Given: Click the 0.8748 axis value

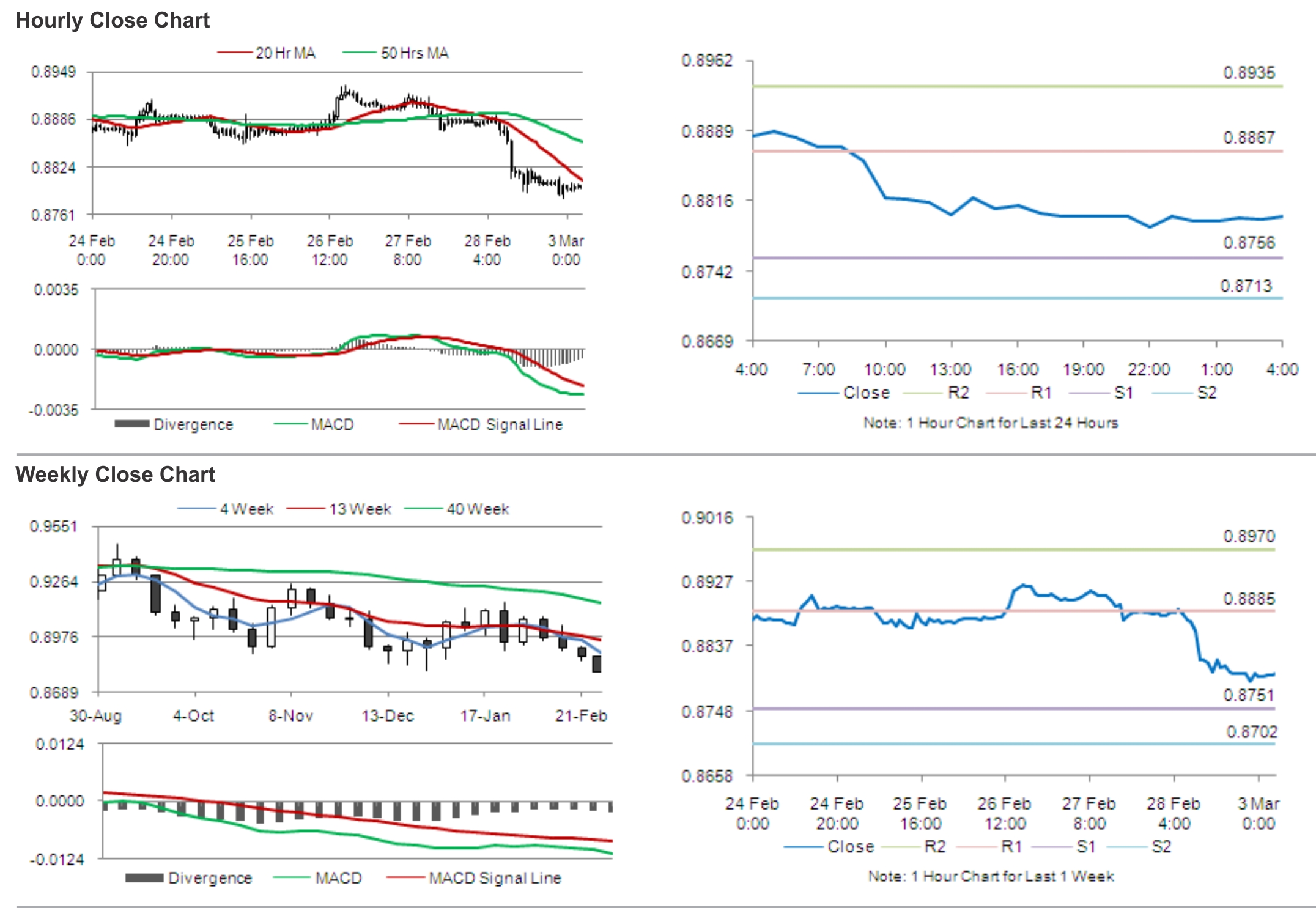Looking at the screenshot, I should coord(707,712).
